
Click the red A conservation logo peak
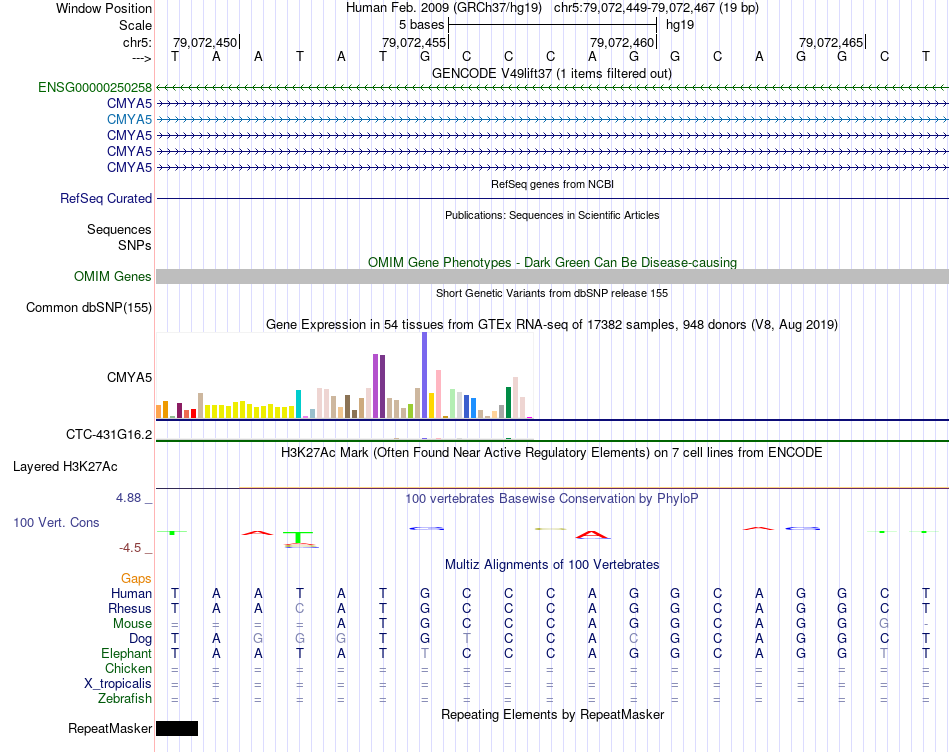(x=592, y=534)
